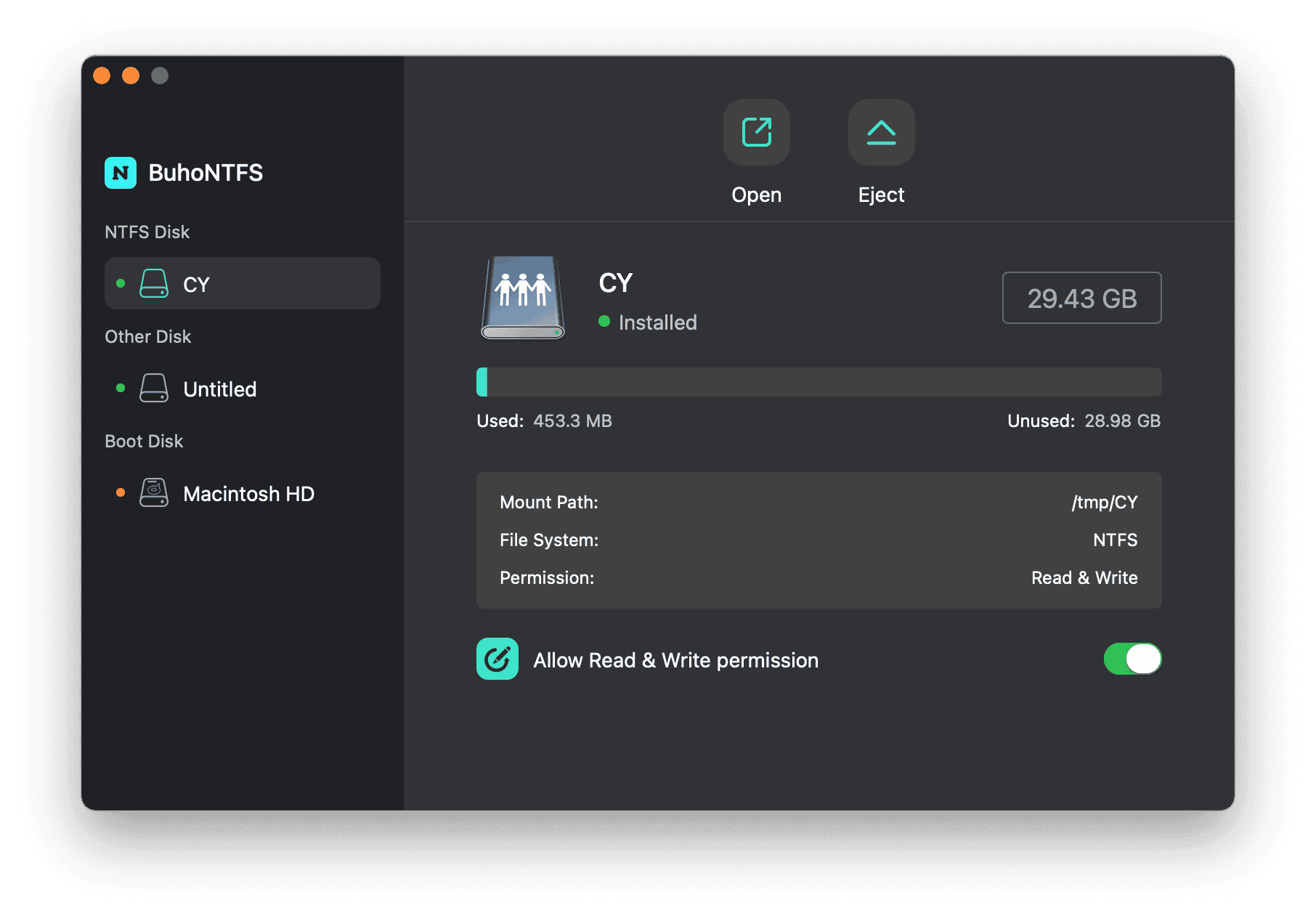Click the Eject label text
The height and width of the screenshot is (918, 1316).
coord(881,195)
